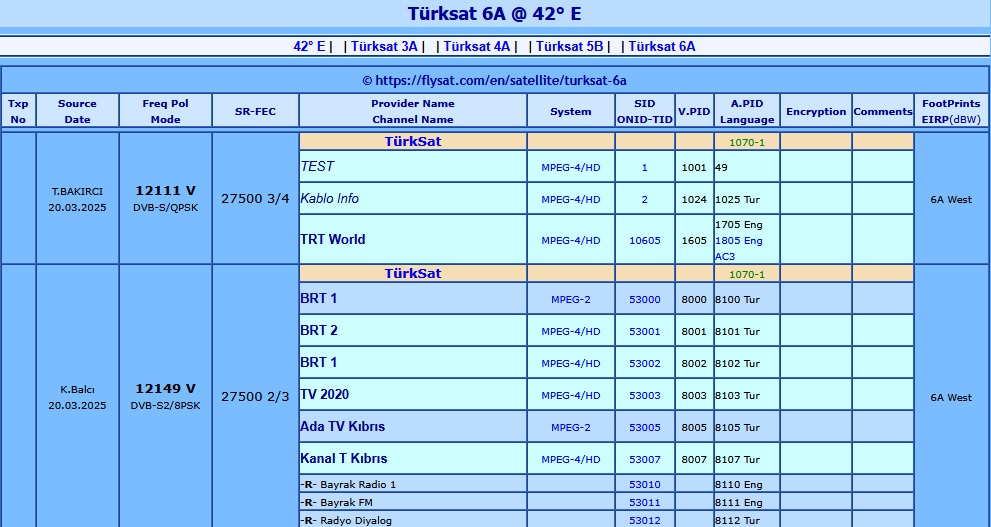Open the 42° E navigation link
991x527 pixels.
coord(309,46)
